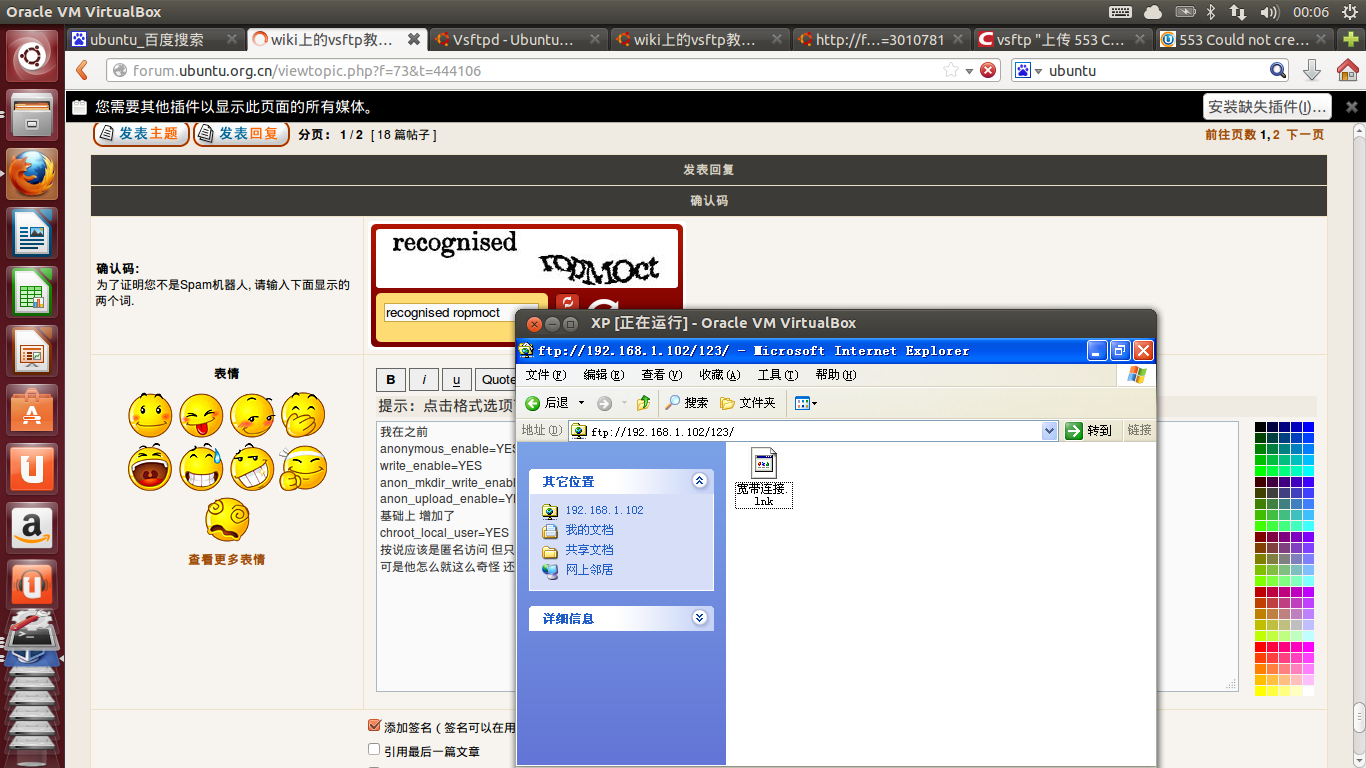This screenshot has width=1366, height=768.
Task: Launch Firefox from the Ubuntu dock
Action: pos(32,174)
